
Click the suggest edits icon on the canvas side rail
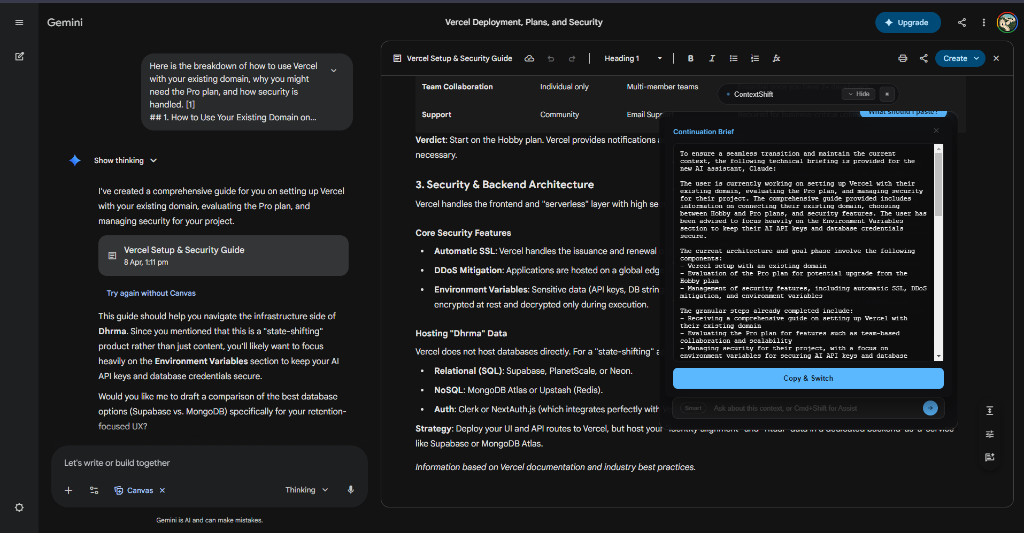click(989, 457)
